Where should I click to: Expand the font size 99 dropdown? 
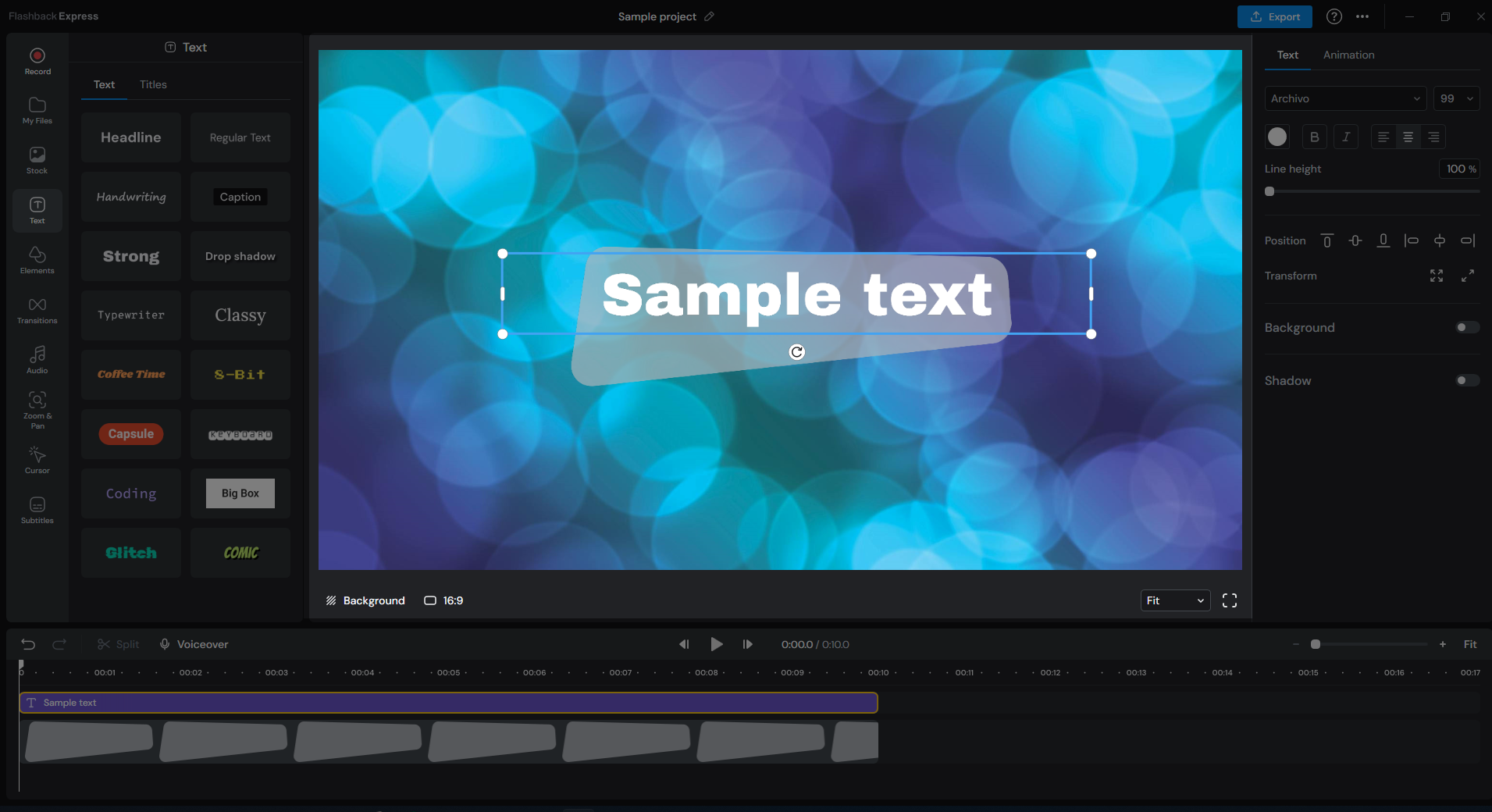point(1456,98)
